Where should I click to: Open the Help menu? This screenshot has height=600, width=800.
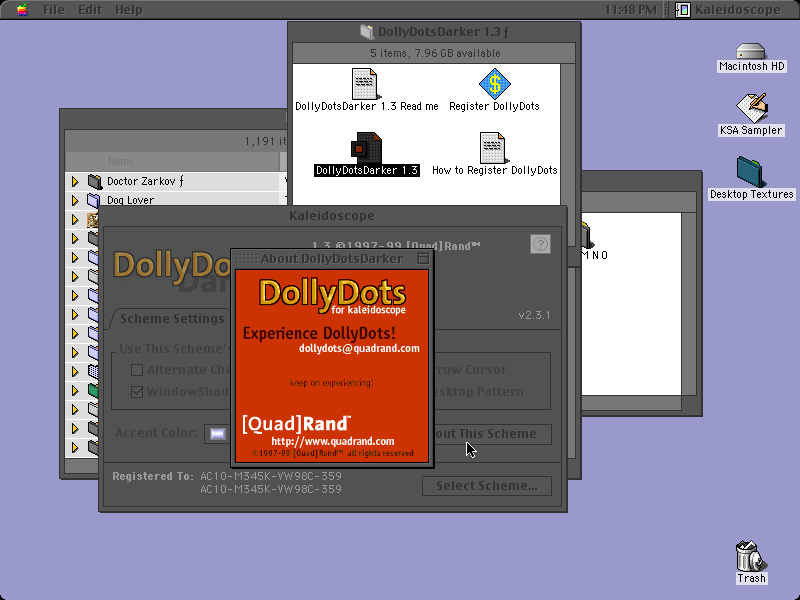coord(128,10)
